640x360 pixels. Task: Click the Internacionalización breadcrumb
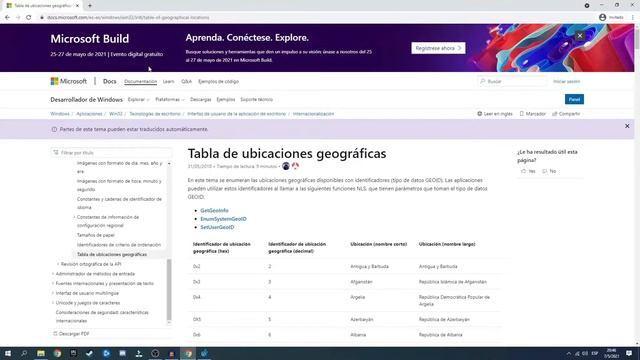313,114
